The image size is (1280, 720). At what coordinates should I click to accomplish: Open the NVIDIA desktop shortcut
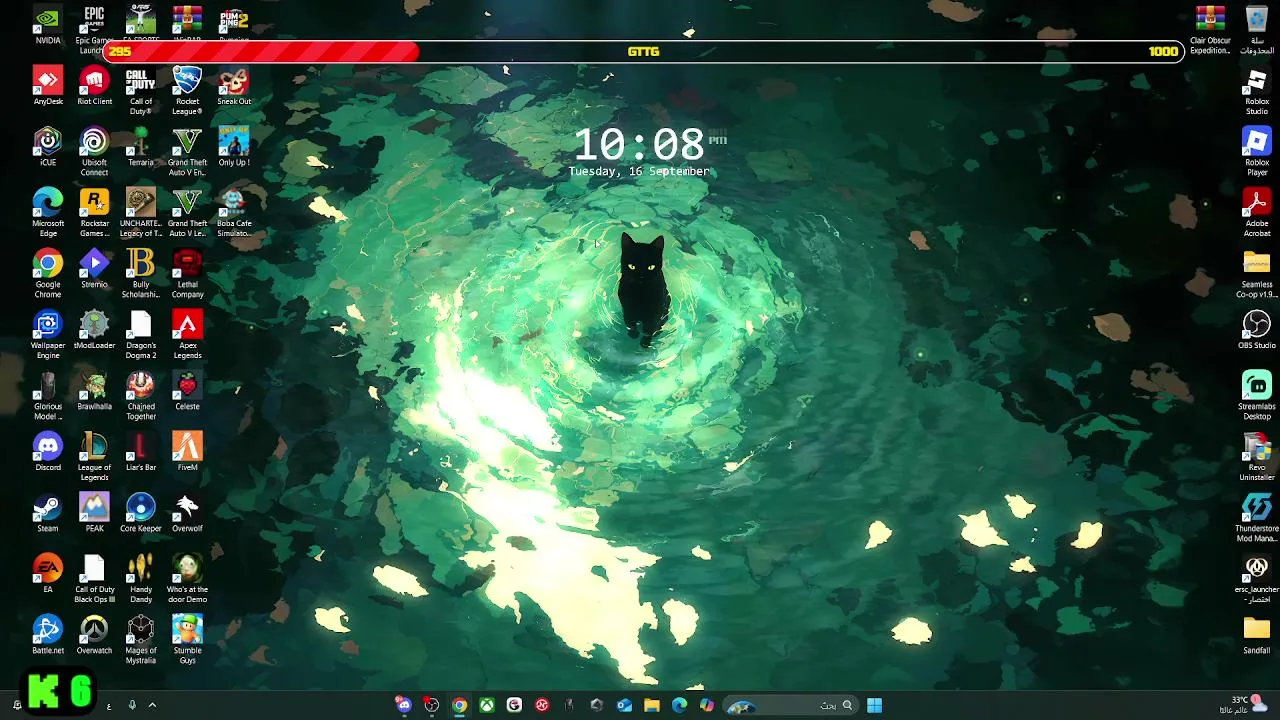[47, 25]
